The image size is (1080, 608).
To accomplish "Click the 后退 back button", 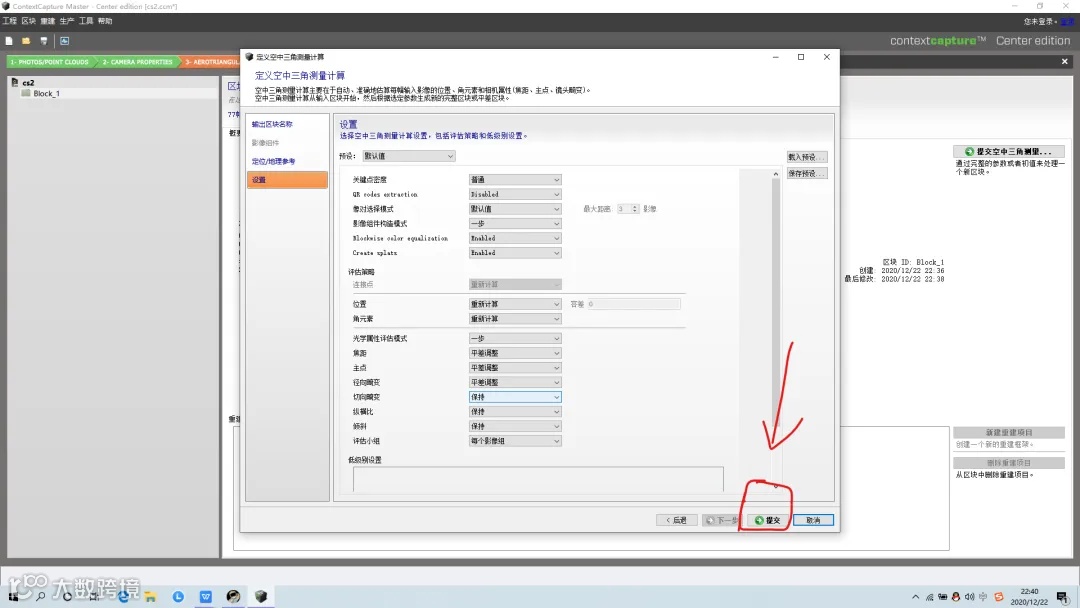I will tap(676, 521).
